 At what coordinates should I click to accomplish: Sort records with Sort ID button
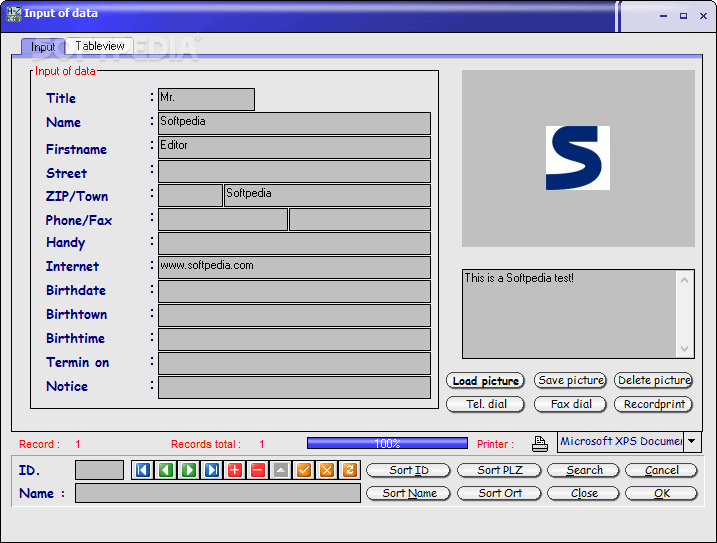click(x=408, y=470)
